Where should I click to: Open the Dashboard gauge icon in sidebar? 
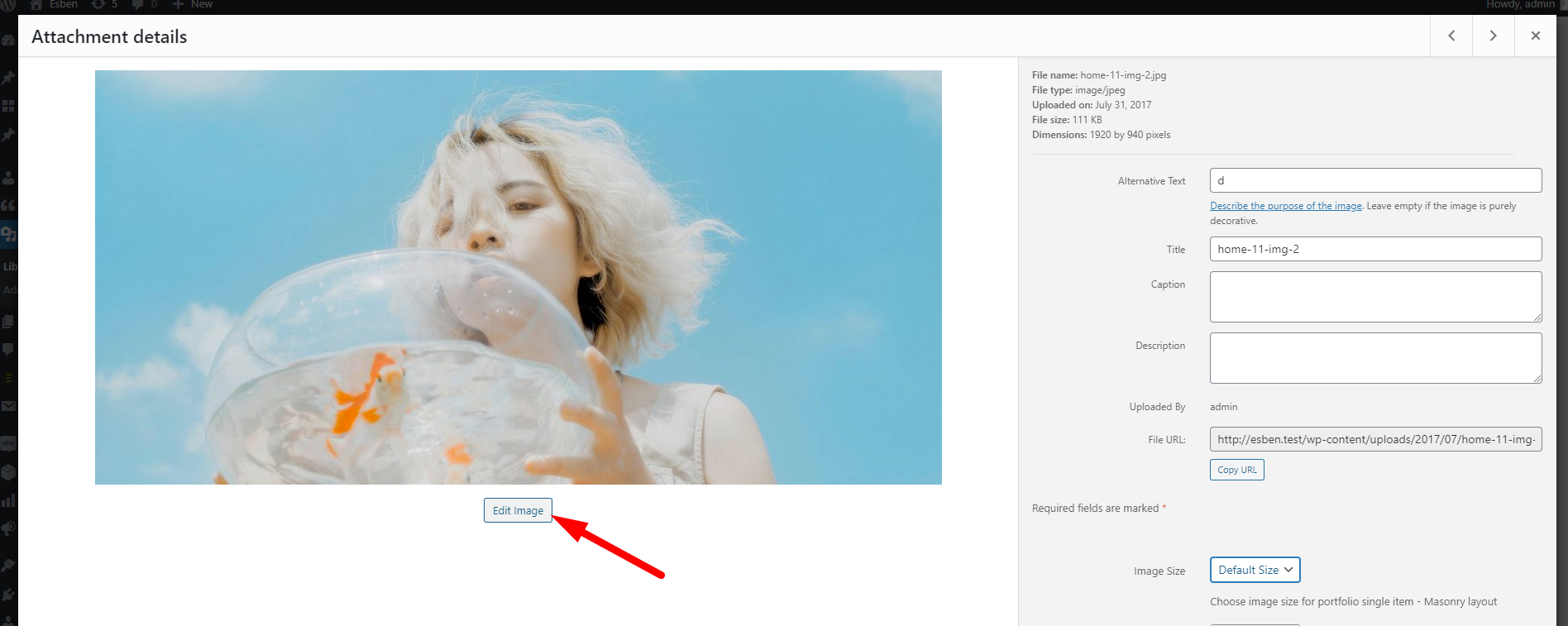[x=8, y=41]
